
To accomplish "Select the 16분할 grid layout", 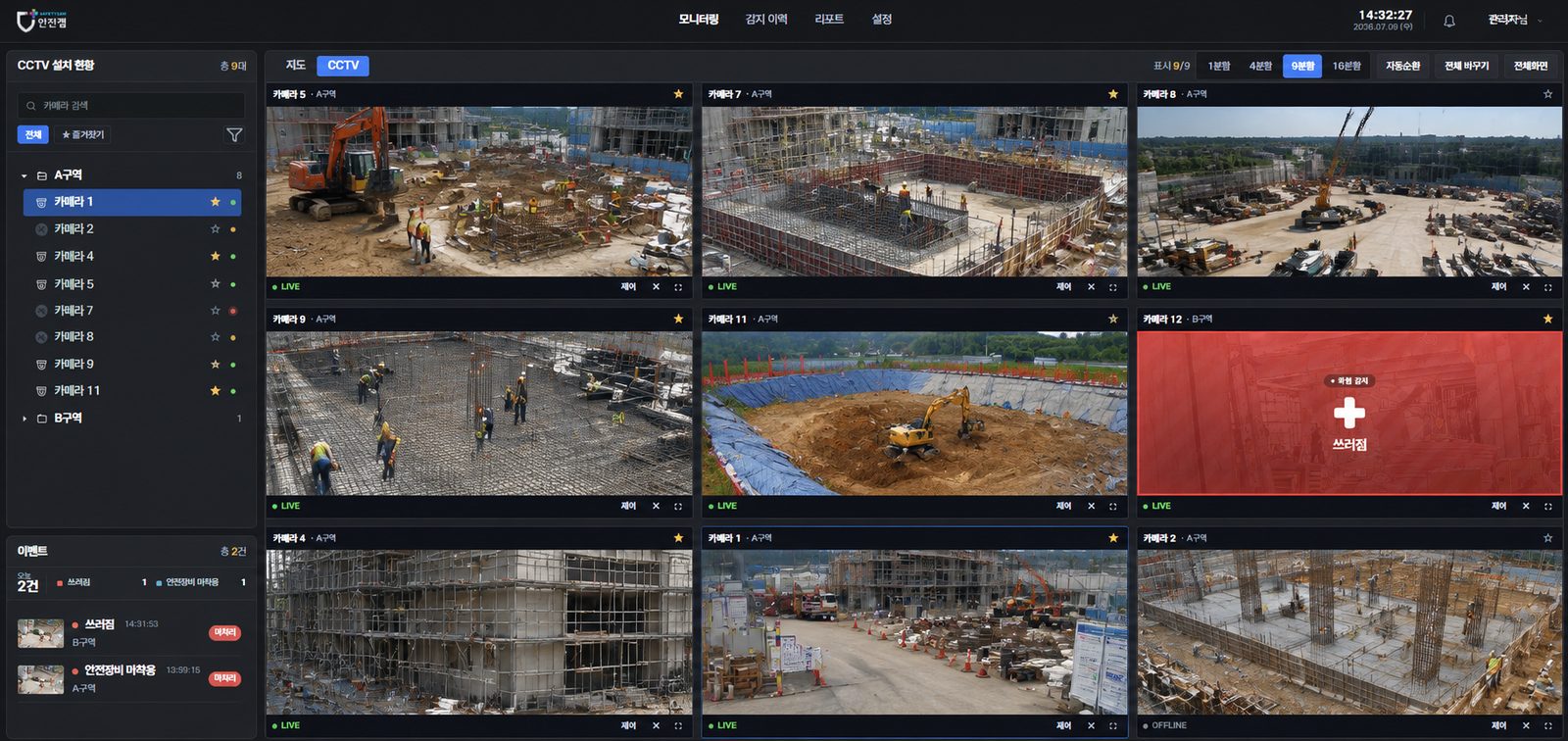I will click(1347, 66).
